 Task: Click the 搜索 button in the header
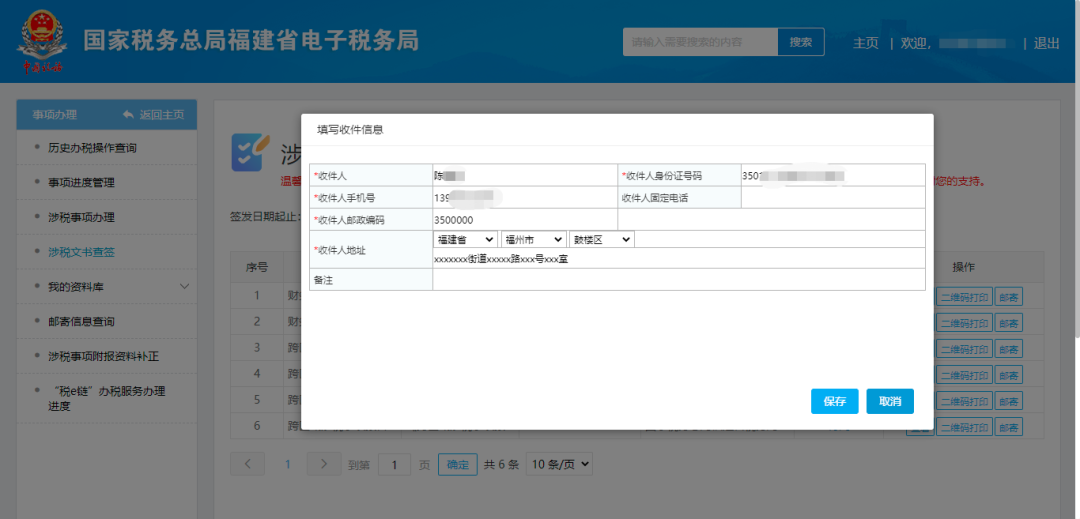click(801, 42)
